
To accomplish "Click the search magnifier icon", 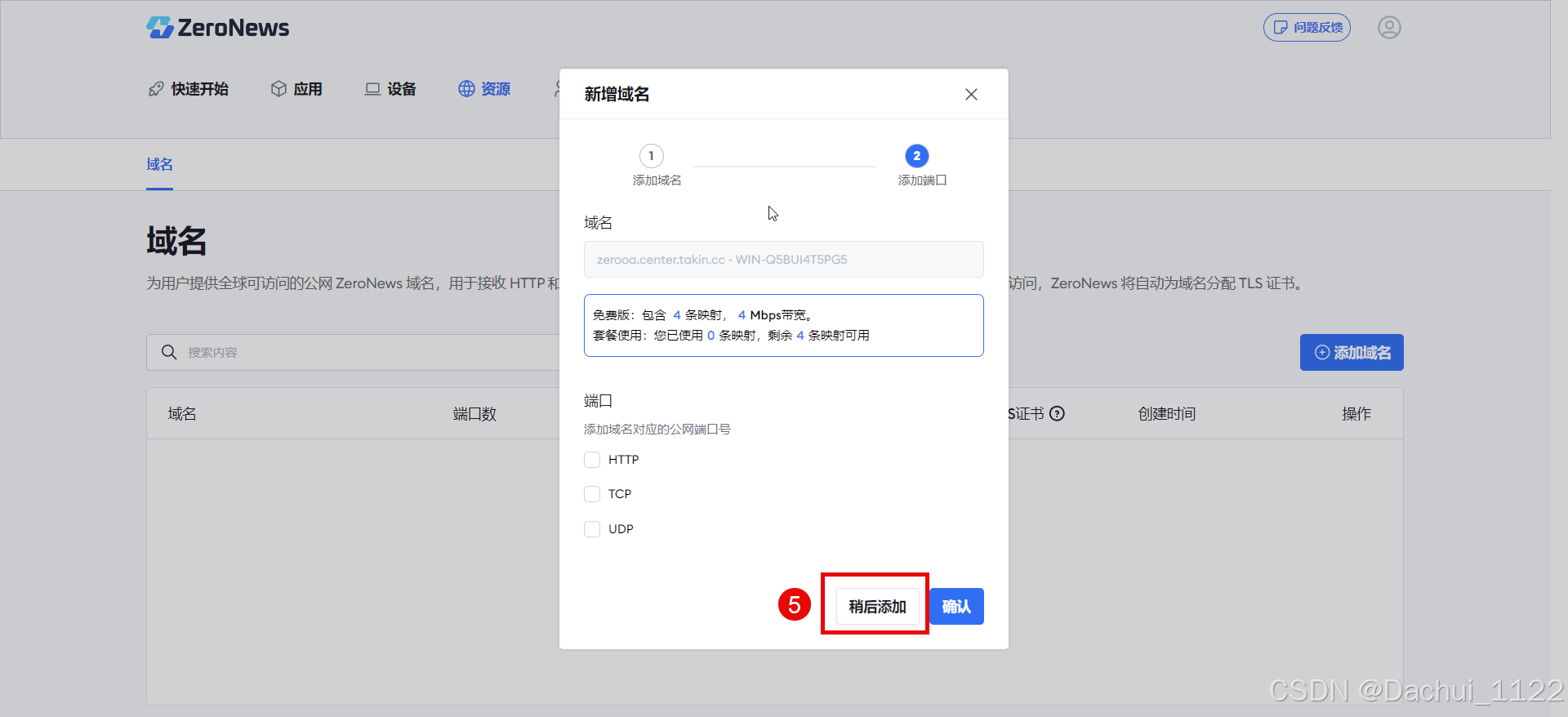I will (169, 352).
